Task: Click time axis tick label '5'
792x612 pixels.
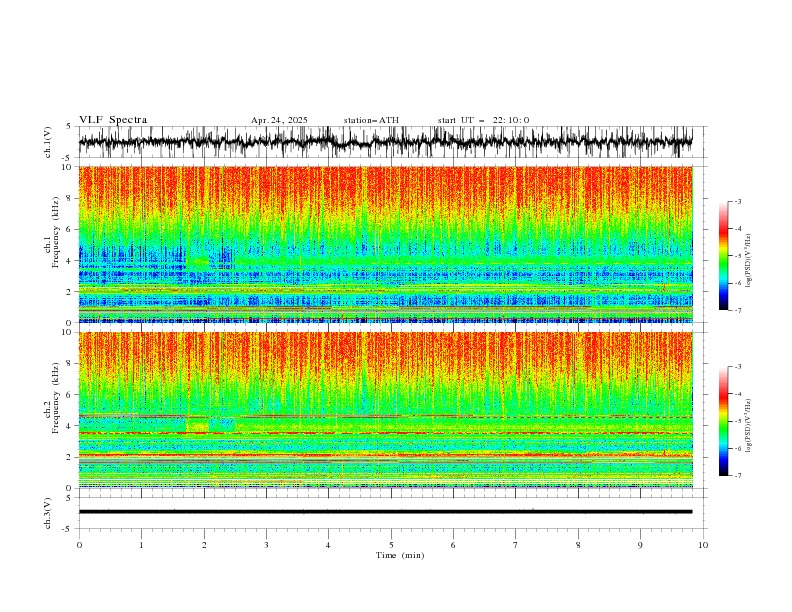Action: click(391, 545)
